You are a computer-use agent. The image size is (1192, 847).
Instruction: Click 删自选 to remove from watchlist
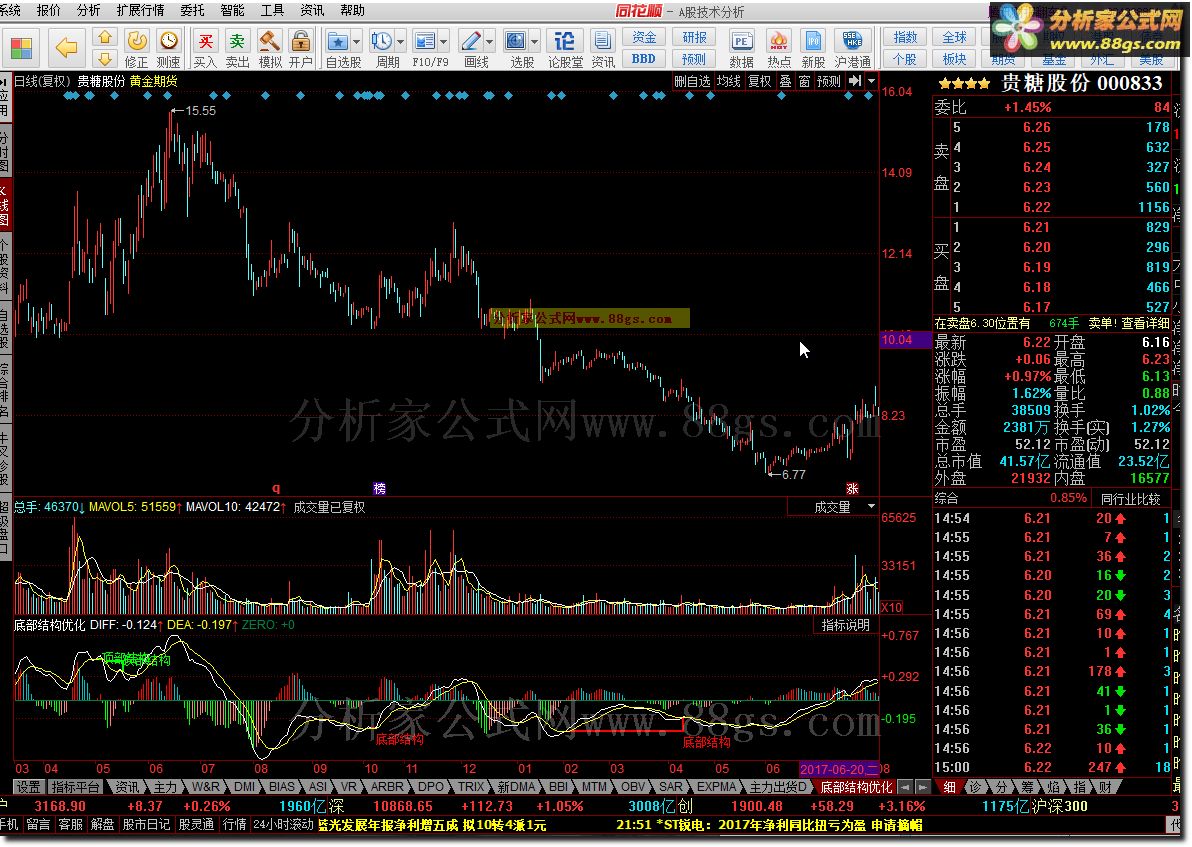[x=692, y=81]
